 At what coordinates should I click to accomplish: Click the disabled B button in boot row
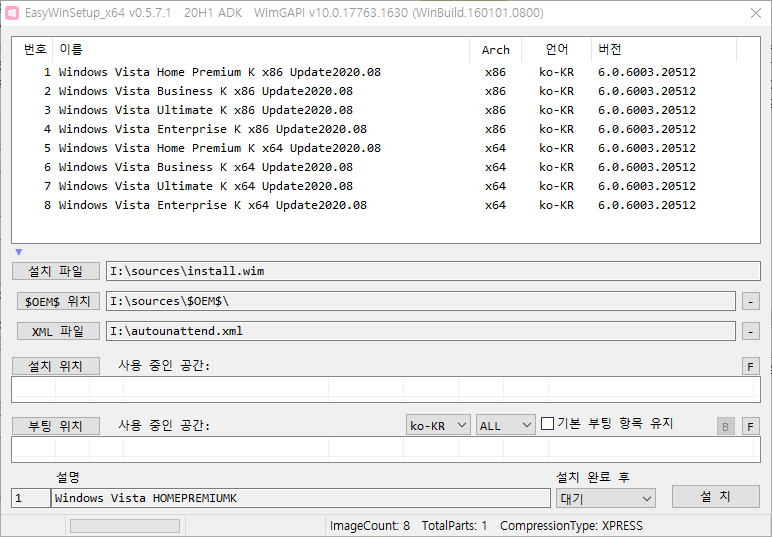point(726,426)
